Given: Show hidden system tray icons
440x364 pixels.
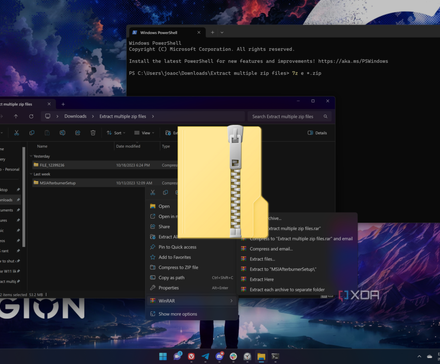Looking at the screenshot, I should [x=419, y=357].
